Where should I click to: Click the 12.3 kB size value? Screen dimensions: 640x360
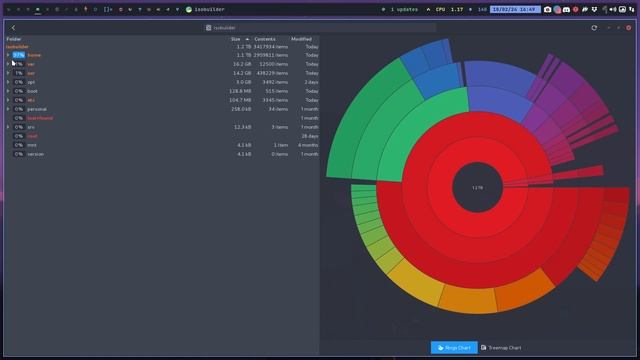coord(242,127)
